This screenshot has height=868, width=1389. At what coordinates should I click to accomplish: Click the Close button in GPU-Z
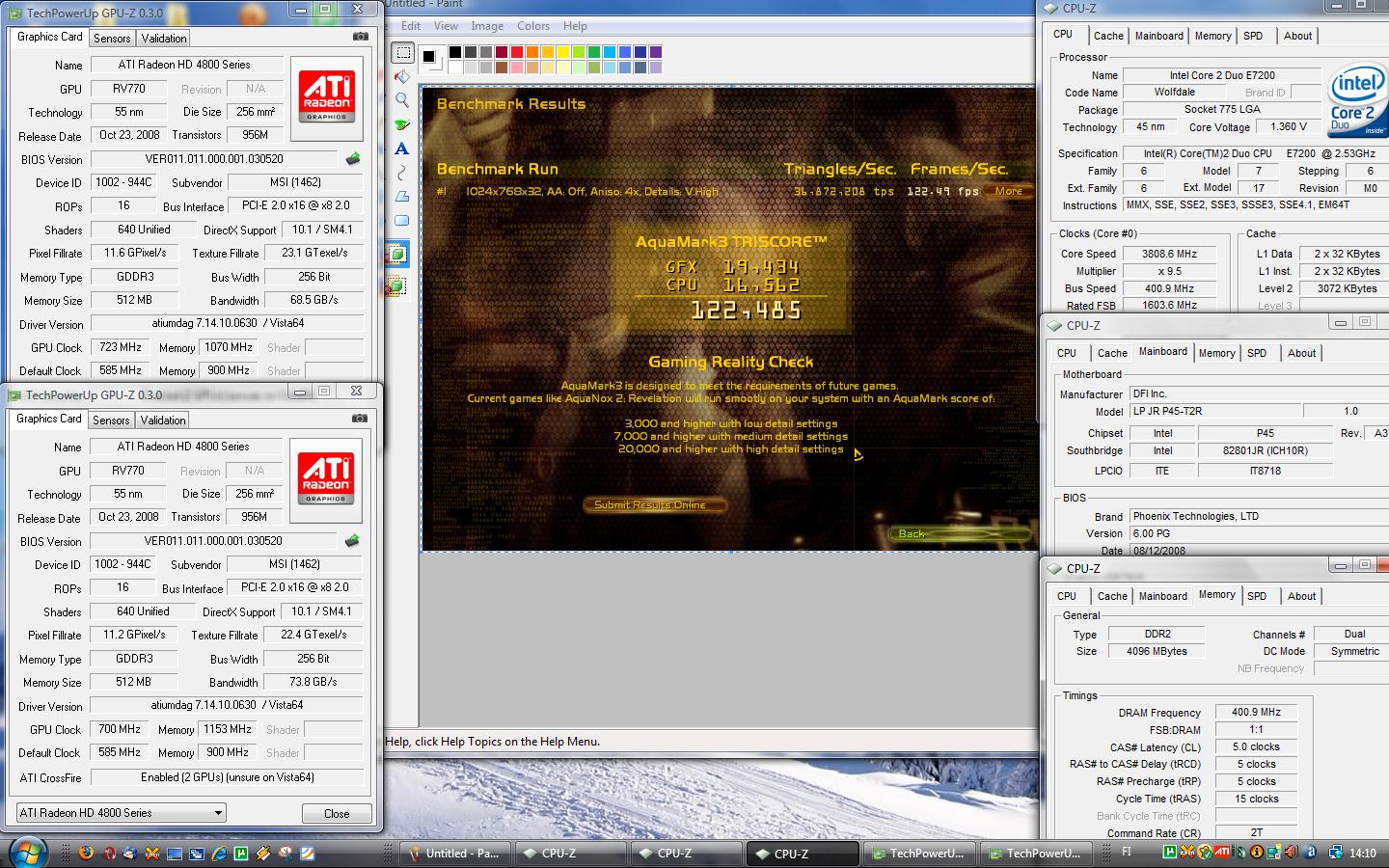337,813
